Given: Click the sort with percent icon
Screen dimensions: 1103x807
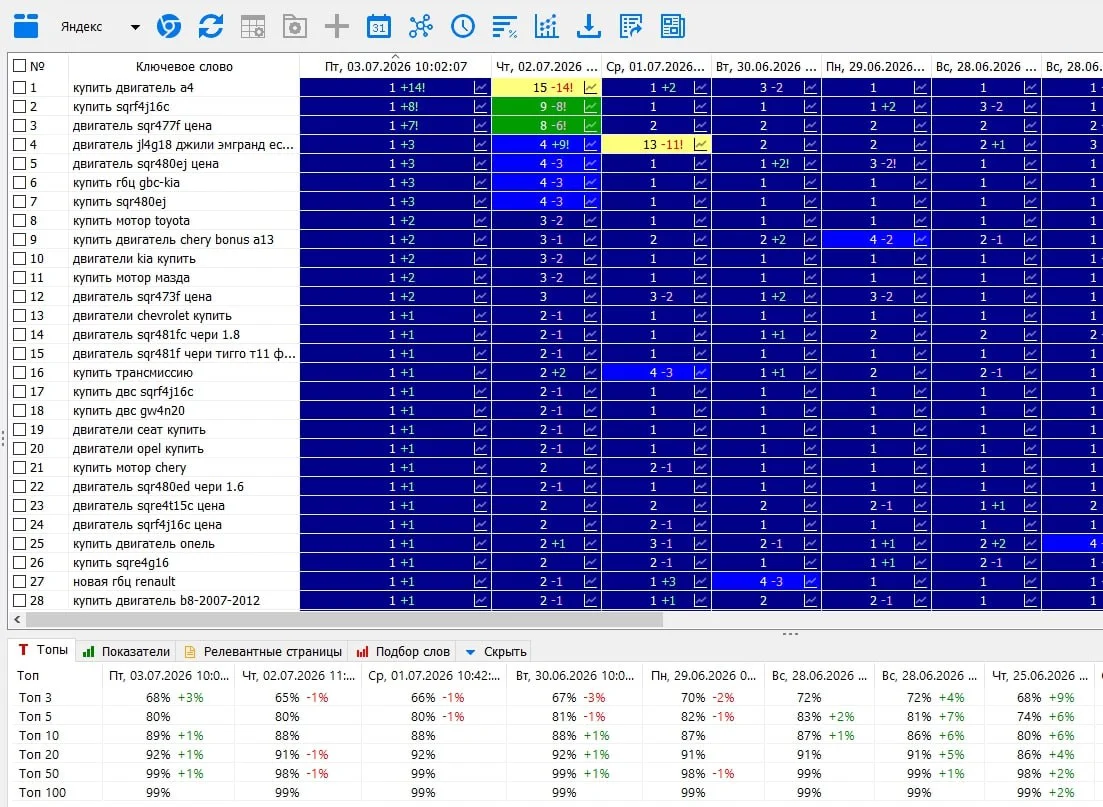Looking at the screenshot, I should (x=505, y=27).
